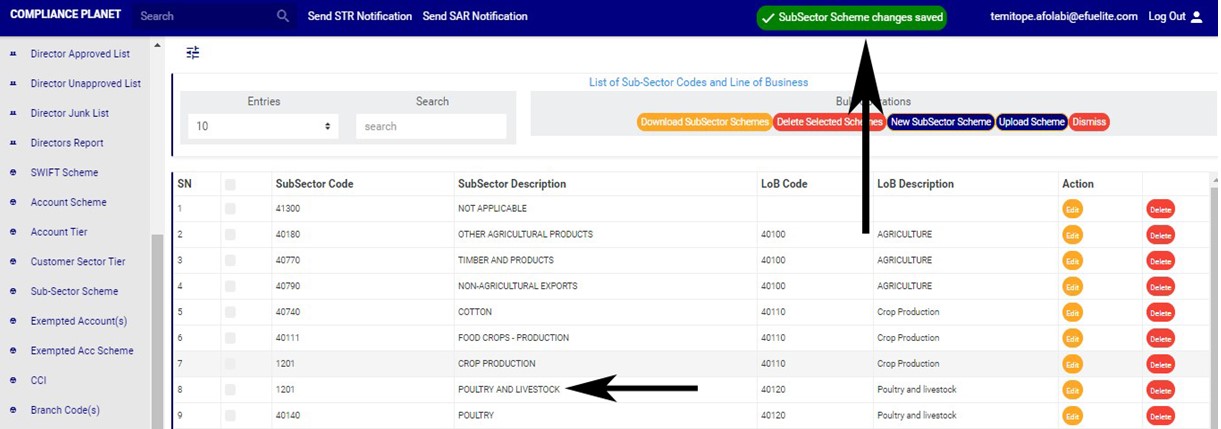Click the search magnifier icon in top bar
Viewport: 1221px width, 429px height.
283,16
